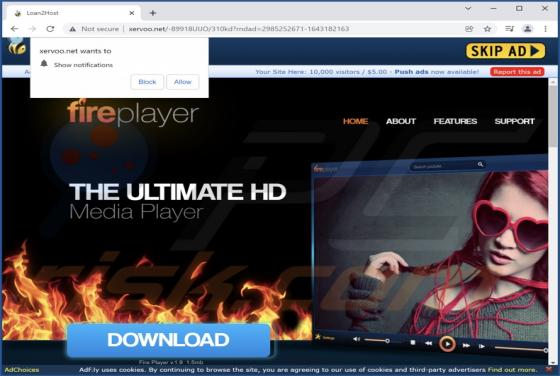The height and width of the screenshot is (376, 560).
Task: Open the SUPPORT menu item
Action: [x=514, y=121]
